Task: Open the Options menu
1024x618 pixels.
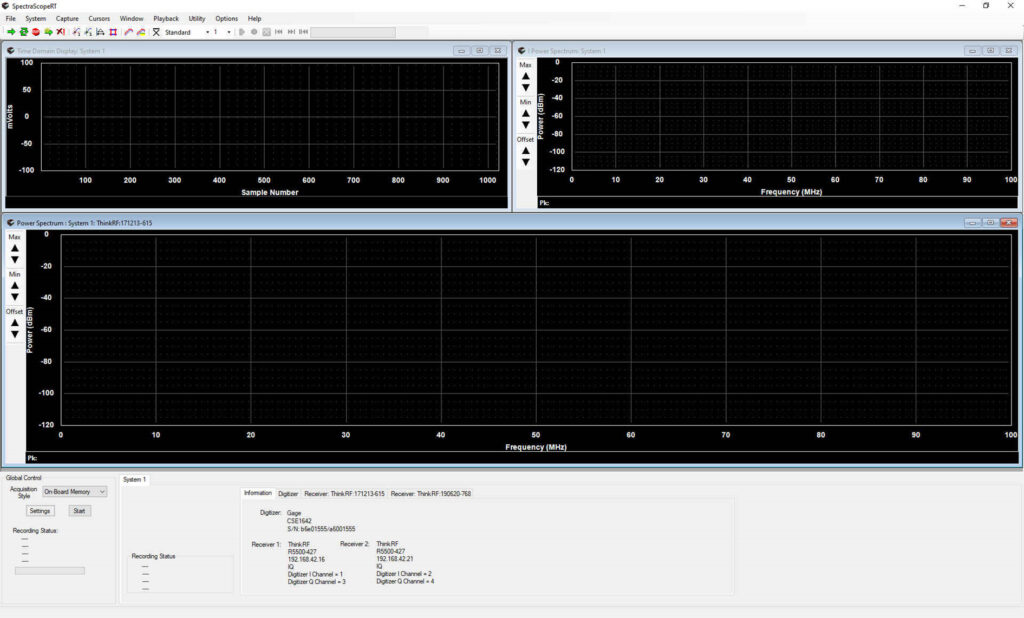Action: click(227, 19)
